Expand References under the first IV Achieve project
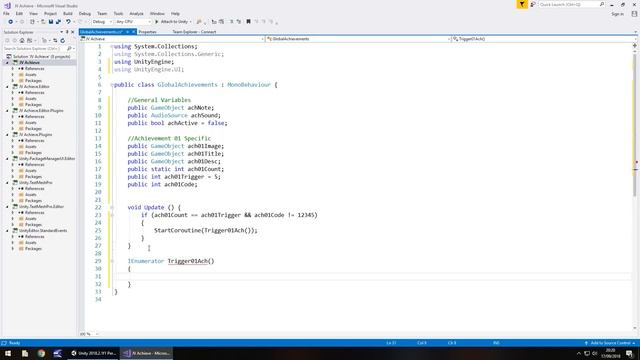 click(13, 69)
